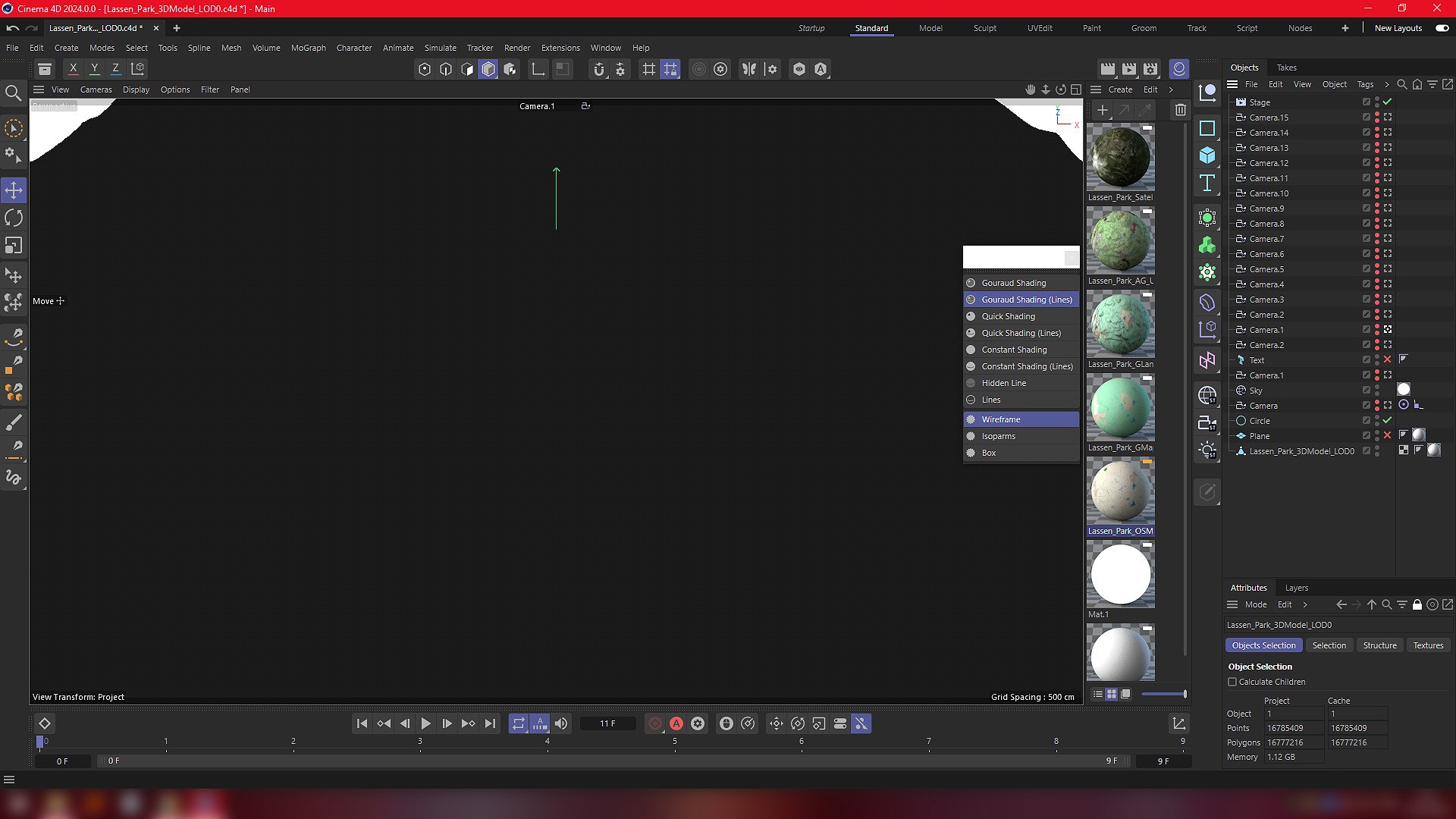Image resolution: width=1456 pixels, height=819 pixels.
Task: Click search icon in Objects manager
Action: tap(1402, 84)
